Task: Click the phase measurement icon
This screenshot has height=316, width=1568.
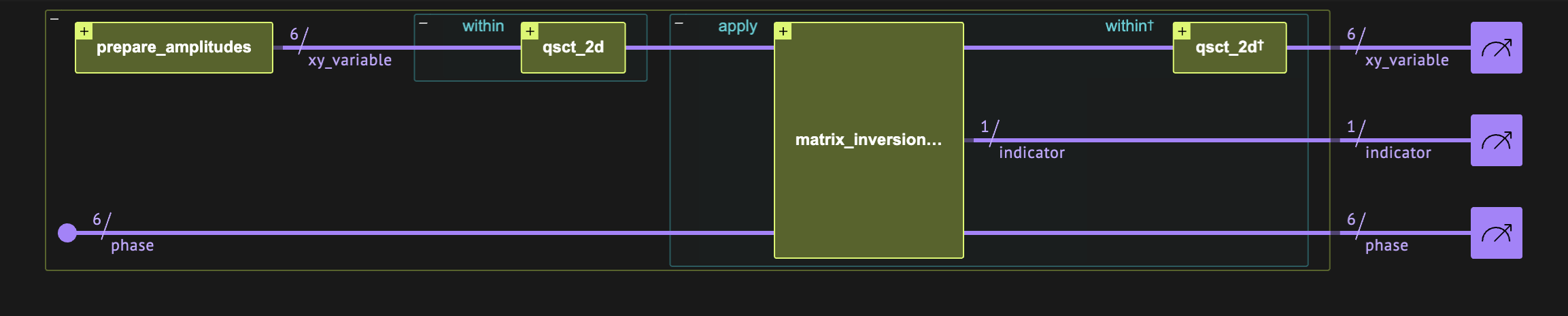Action: pos(1496,233)
